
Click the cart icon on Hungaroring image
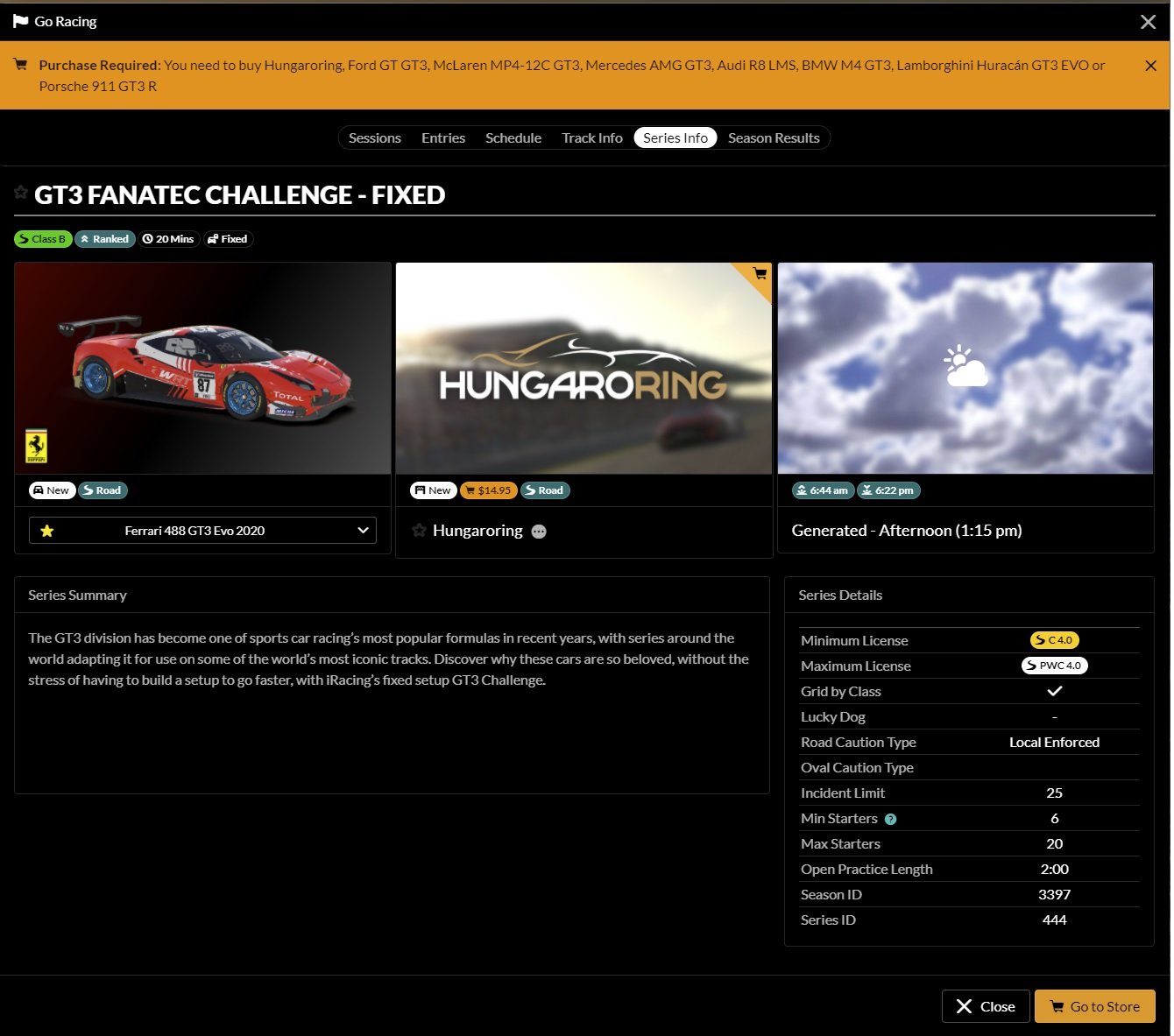tap(760, 274)
